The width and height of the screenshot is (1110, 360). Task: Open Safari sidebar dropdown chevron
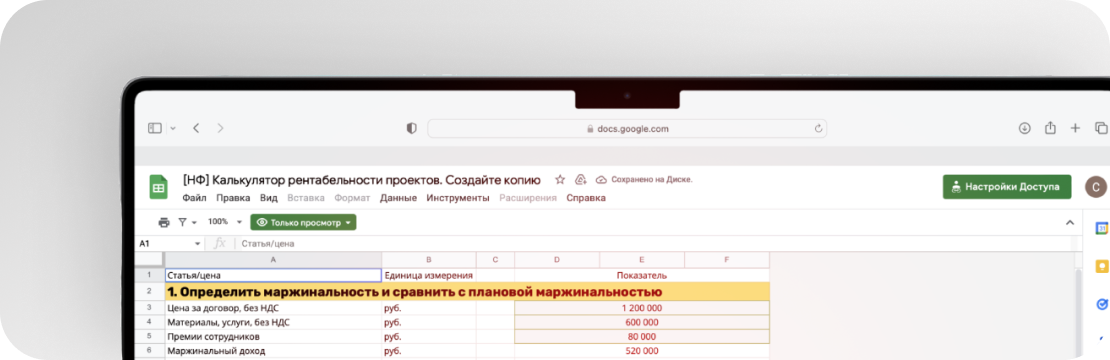coord(173,129)
